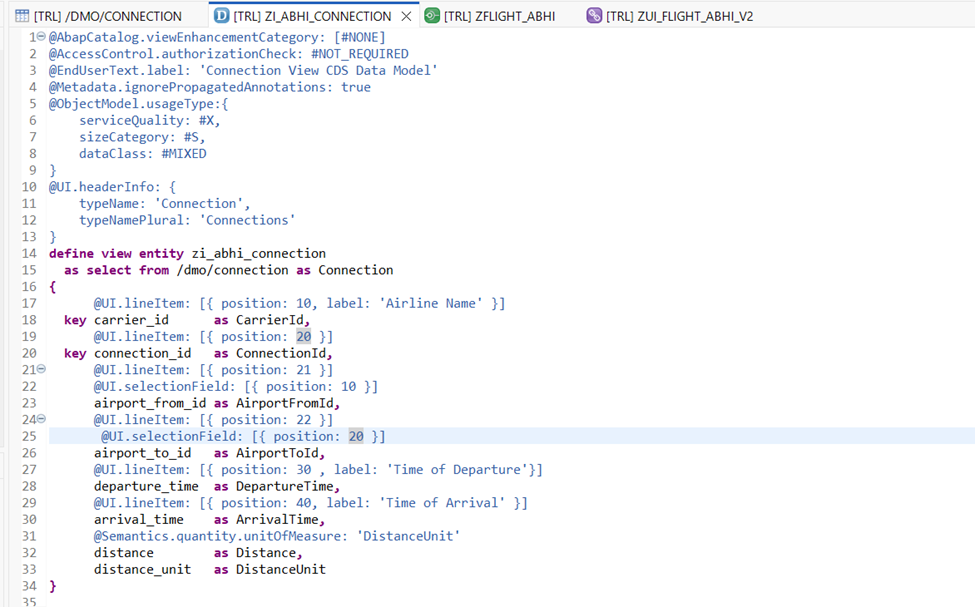Screen dimensions: 975x607
Task: Click the #NOT_REQUIRED authorization check value
Action: pyautogui.click(x=360, y=53)
